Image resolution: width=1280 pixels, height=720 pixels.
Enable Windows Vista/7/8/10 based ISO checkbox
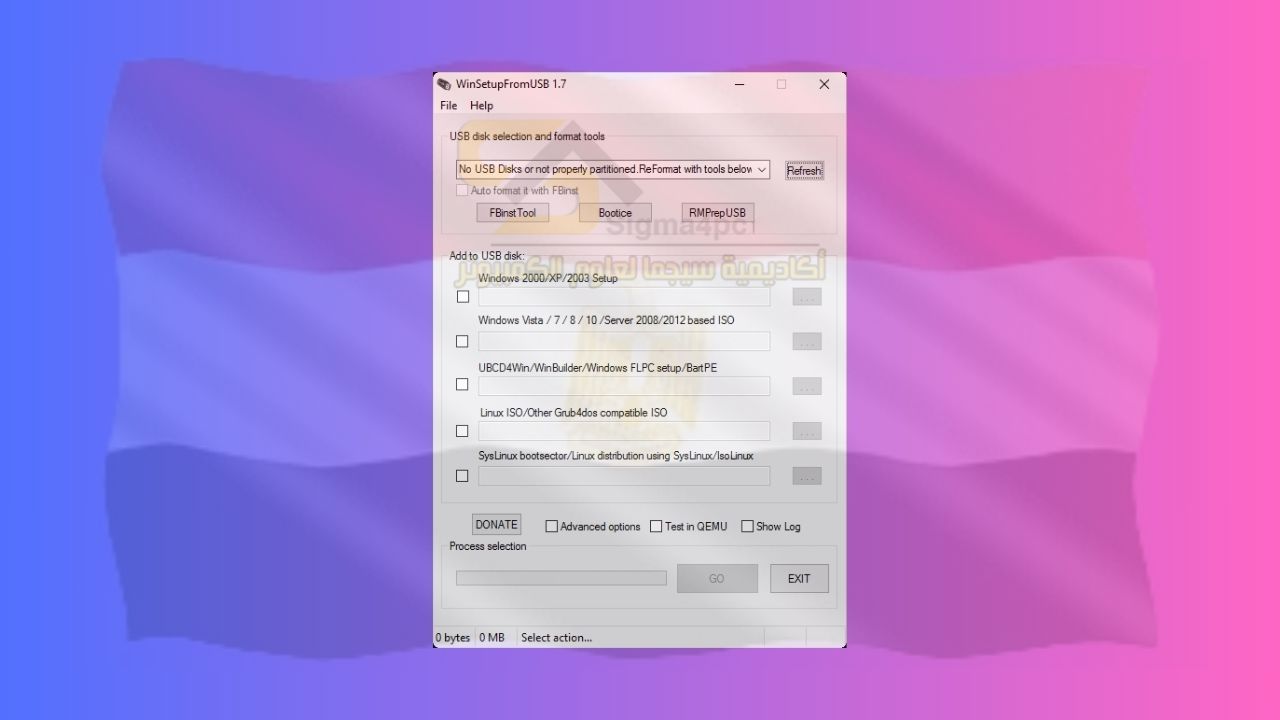(462, 342)
